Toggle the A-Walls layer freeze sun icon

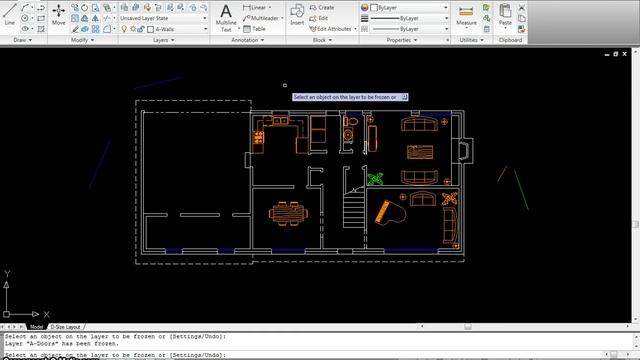133,29
